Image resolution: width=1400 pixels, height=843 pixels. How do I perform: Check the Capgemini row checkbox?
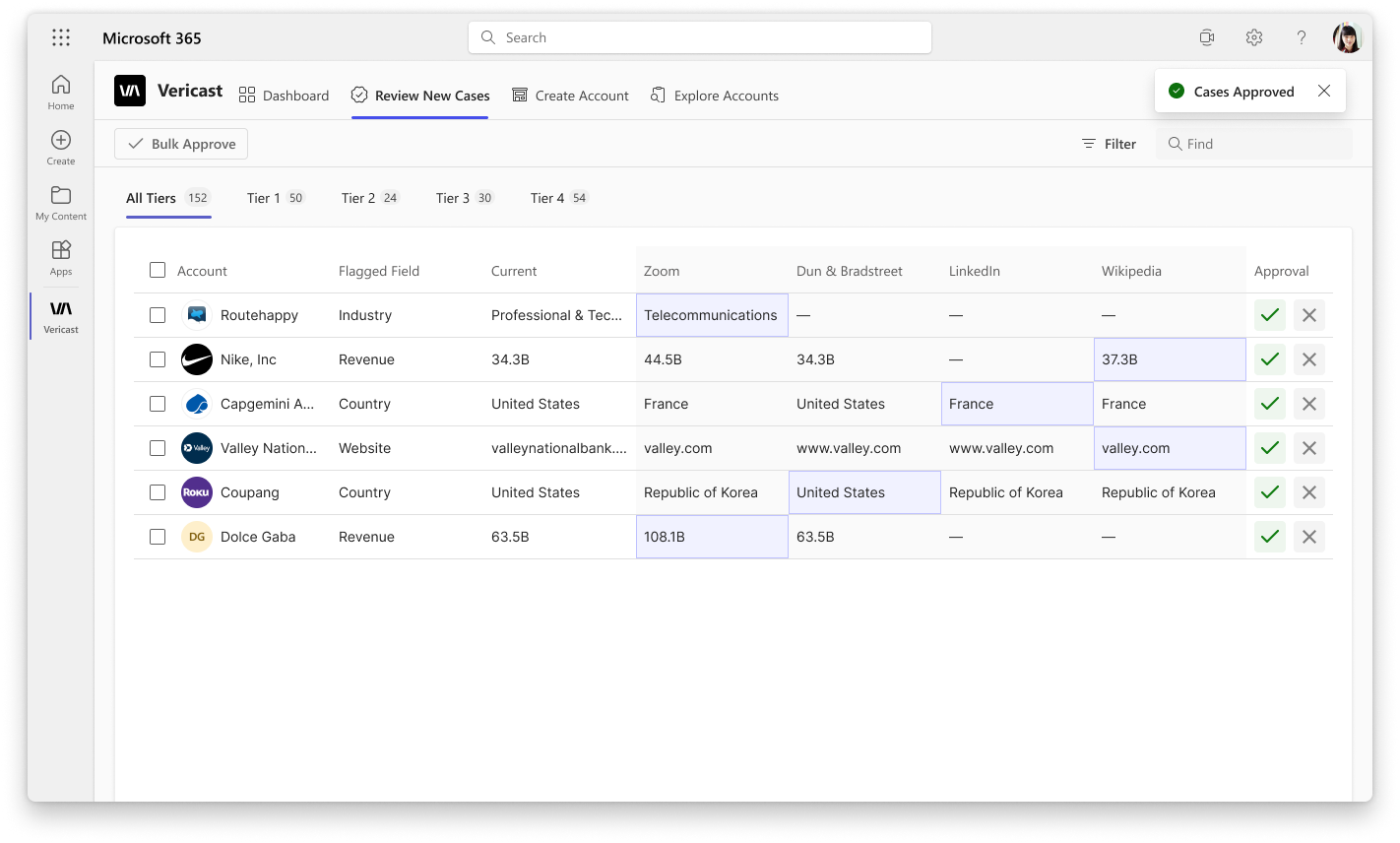point(158,404)
